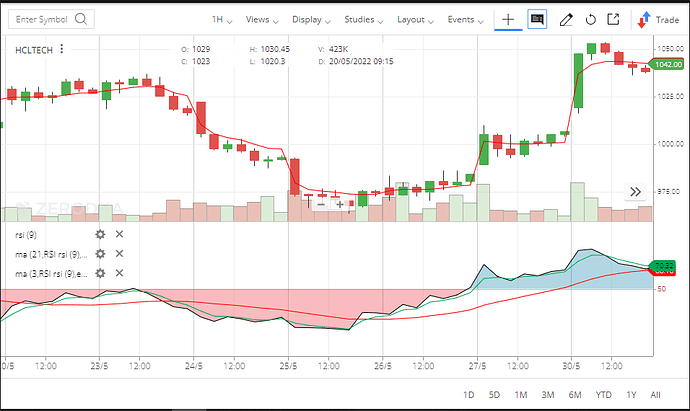Select the 1M range
690x411 pixels.
click(521, 395)
